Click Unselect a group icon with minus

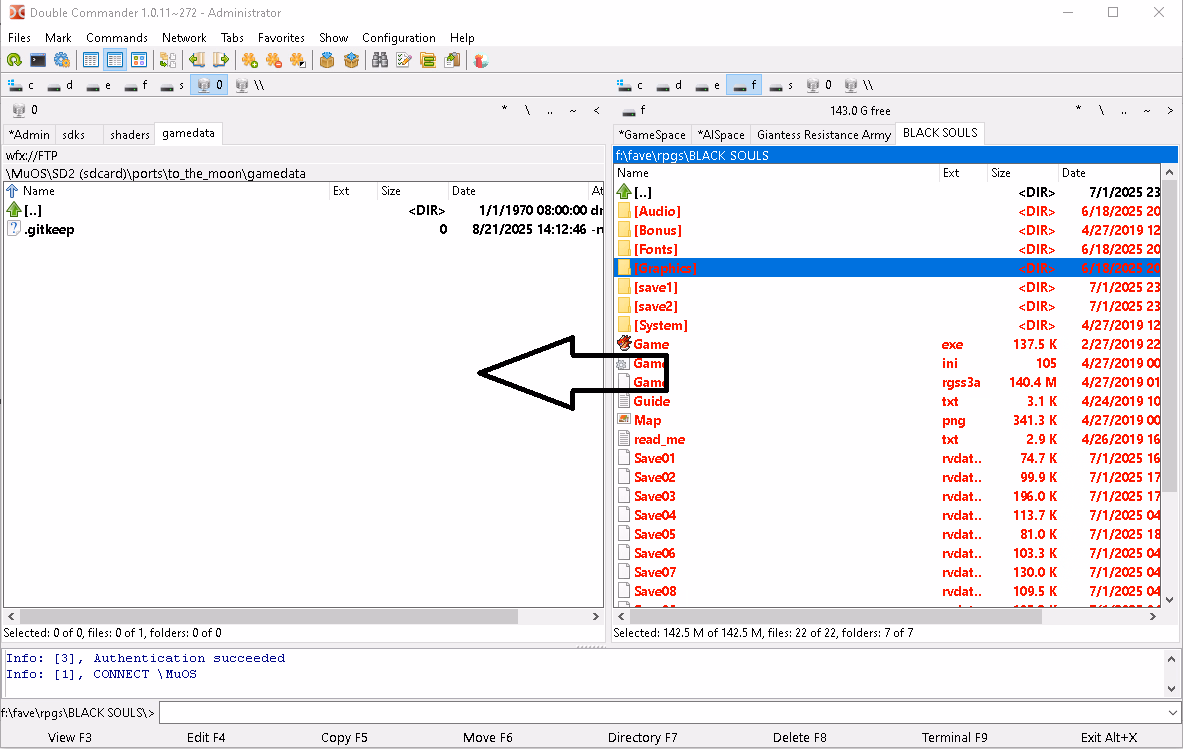pos(273,60)
